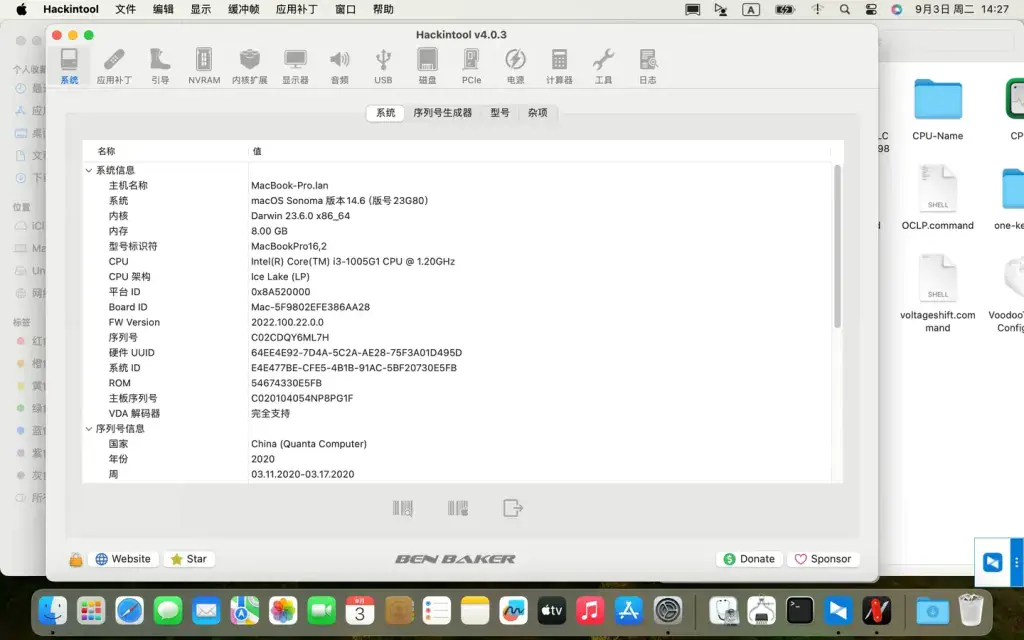
Task: Open Finder from the Dock
Action: [x=53, y=611]
